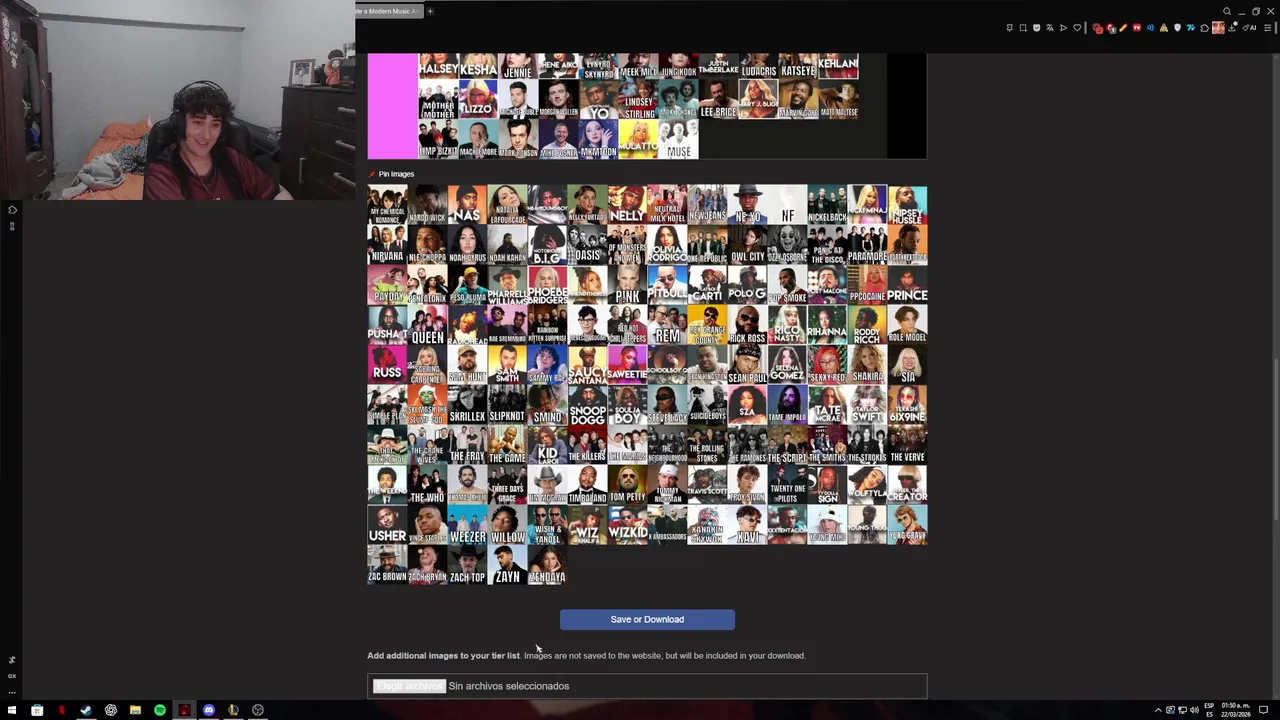Select the Sam Smith tile
The width and height of the screenshot is (1280, 720).
click(x=508, y=365)
